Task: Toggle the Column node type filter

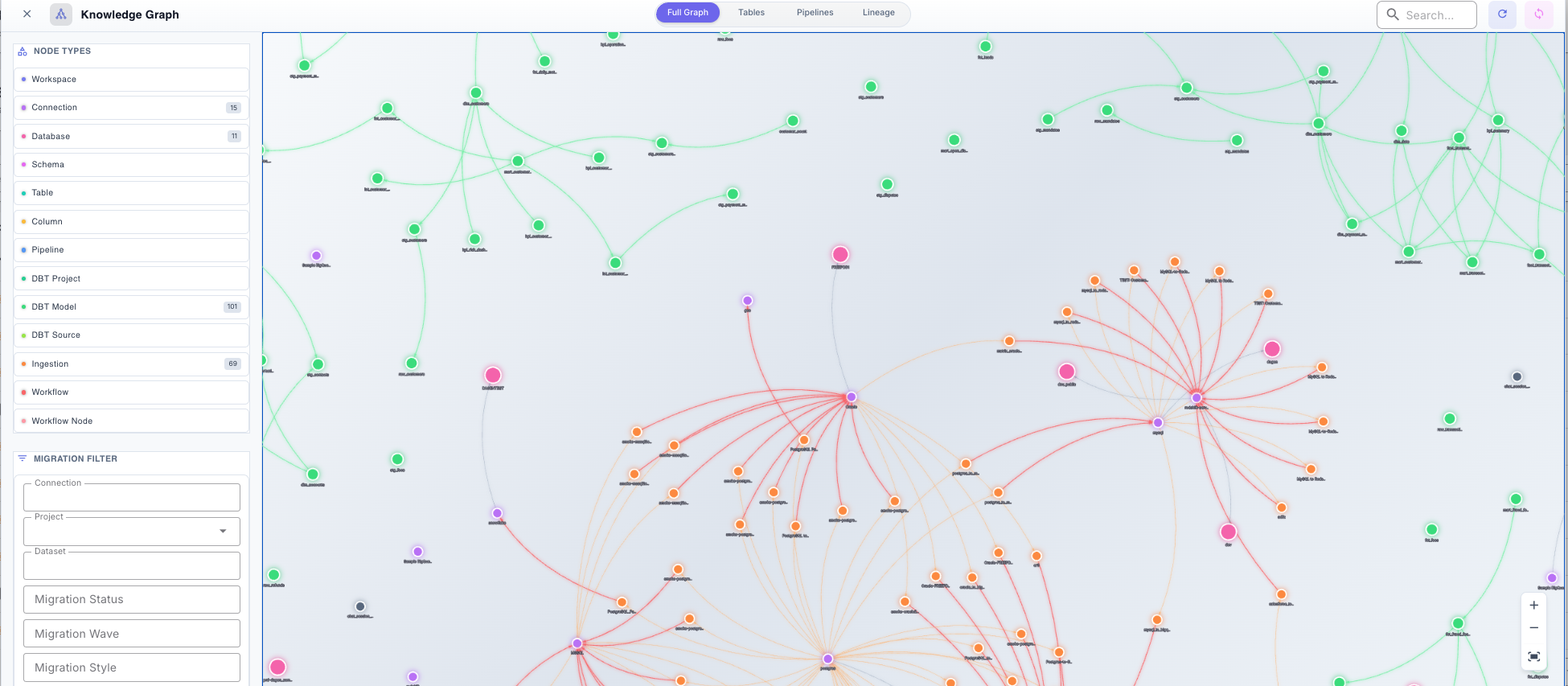Action: point(131,222)
